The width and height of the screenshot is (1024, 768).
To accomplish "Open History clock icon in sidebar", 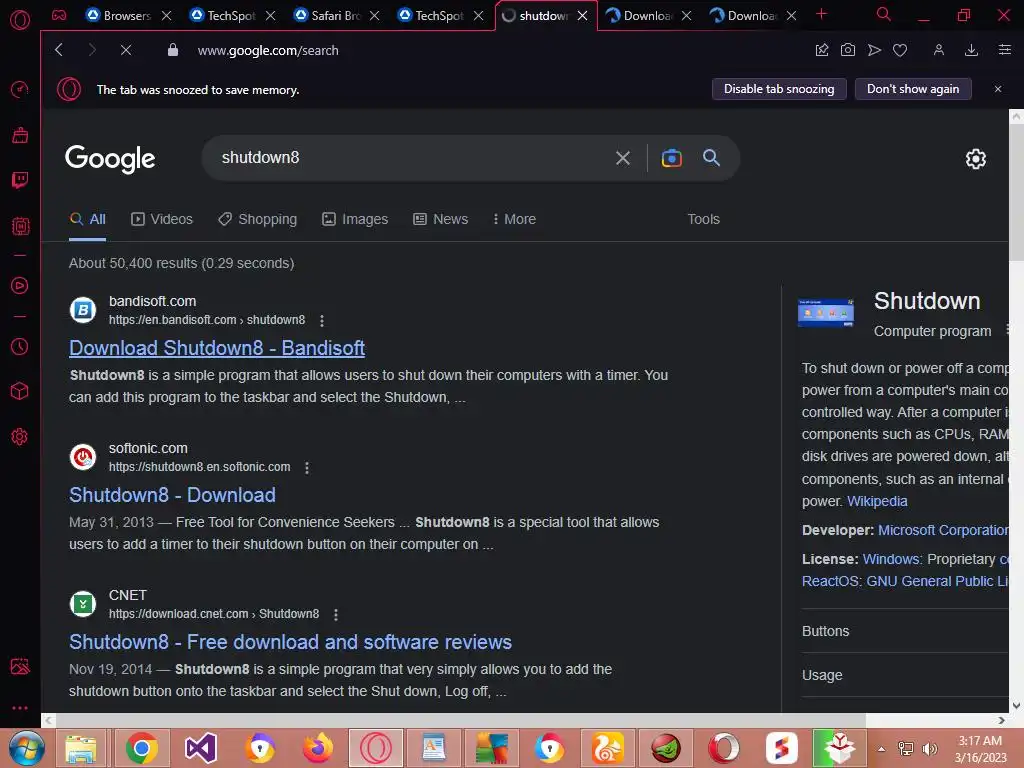I will point(20,346).
